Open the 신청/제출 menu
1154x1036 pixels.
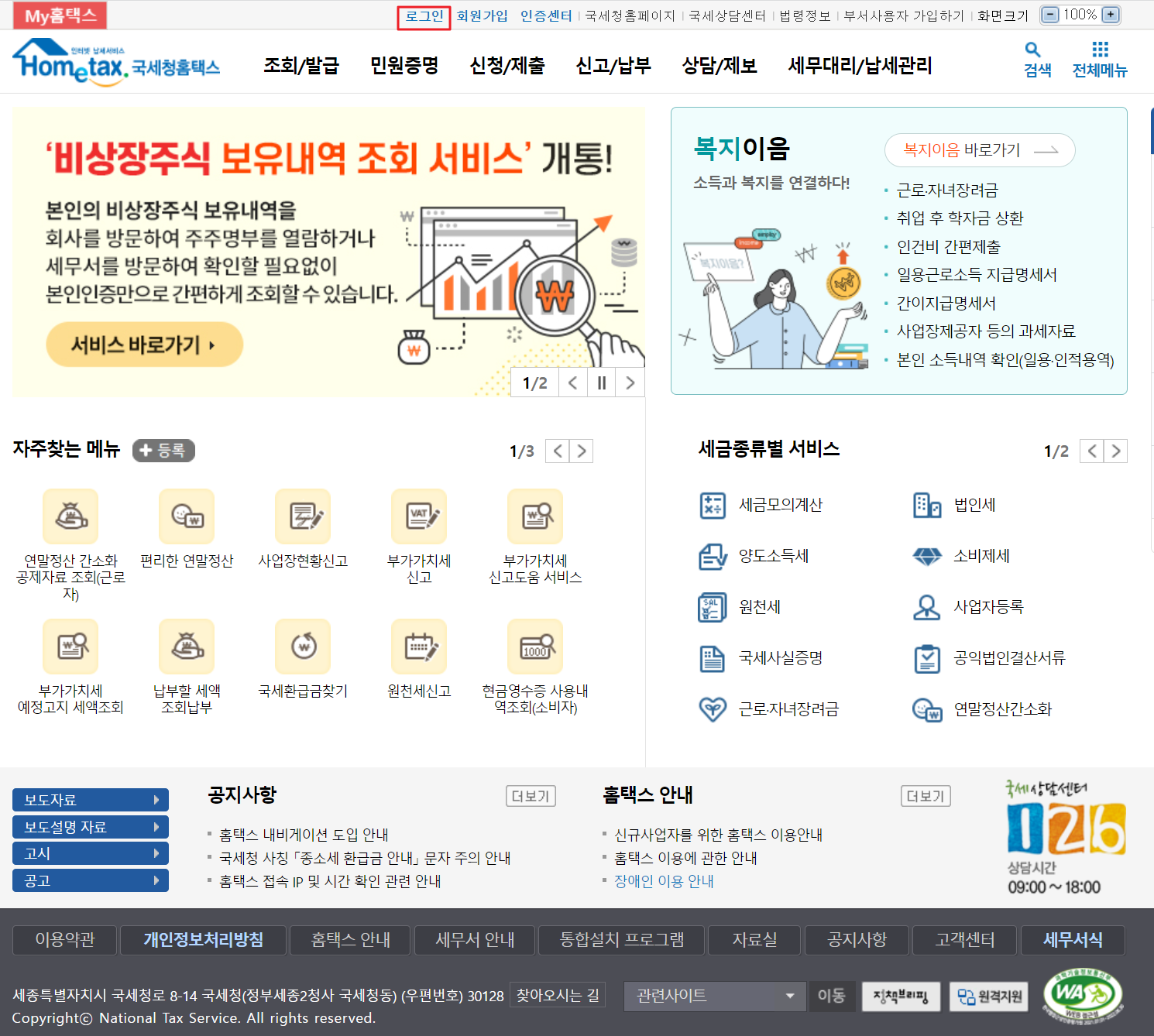507,66
